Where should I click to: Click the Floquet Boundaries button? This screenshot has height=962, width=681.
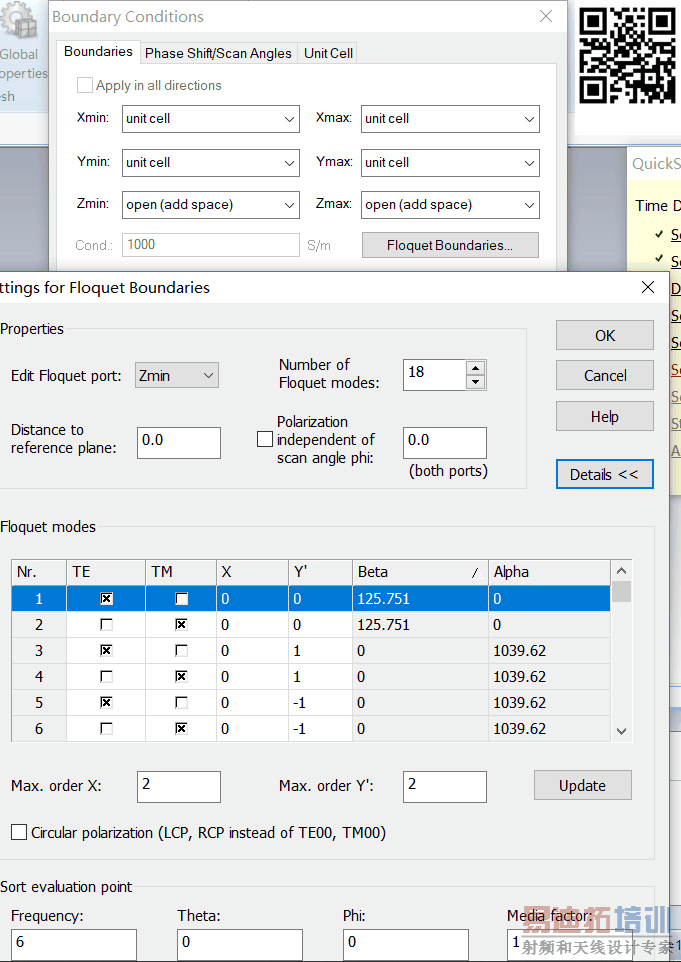(x=450, y=245)
